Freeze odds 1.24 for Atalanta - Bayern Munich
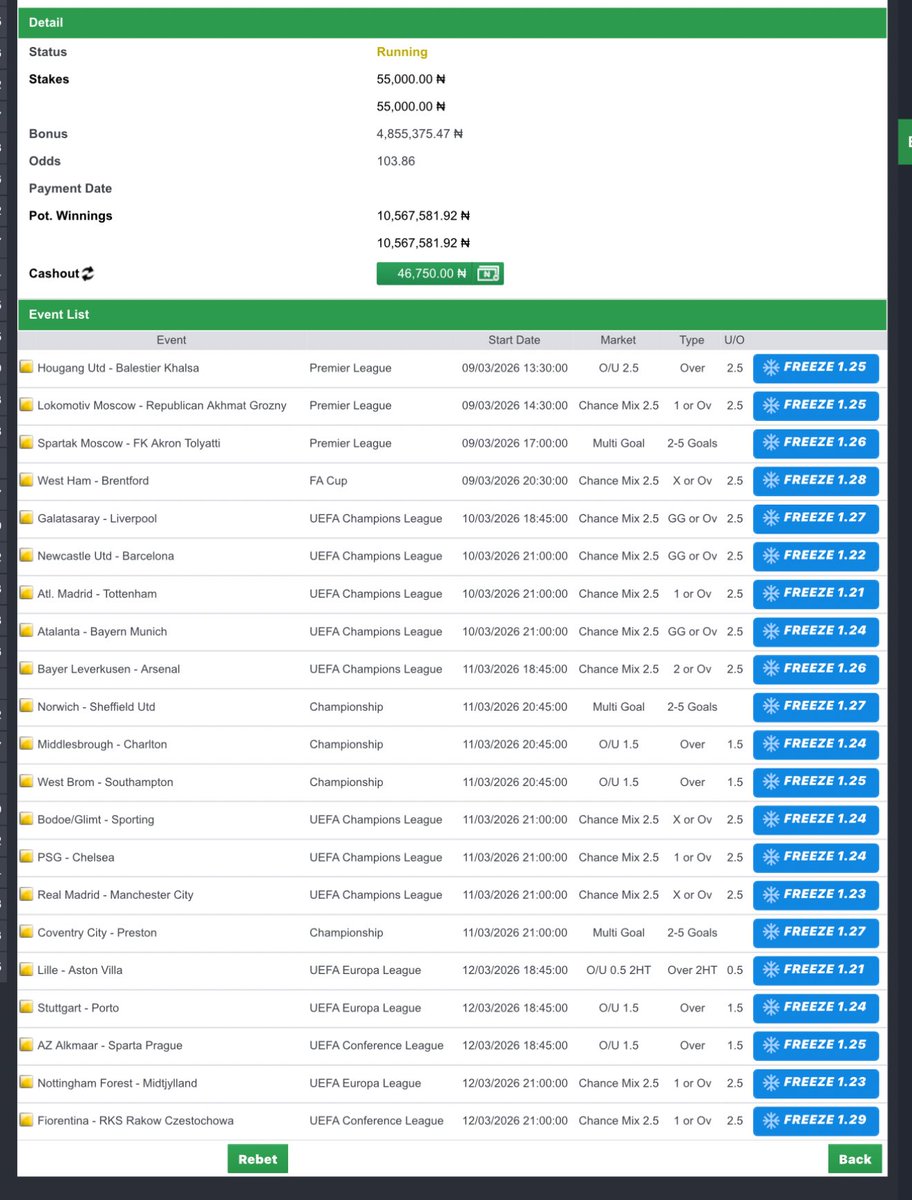Image resolution: width=912 pixels, height=1200 pixels. 816,631
